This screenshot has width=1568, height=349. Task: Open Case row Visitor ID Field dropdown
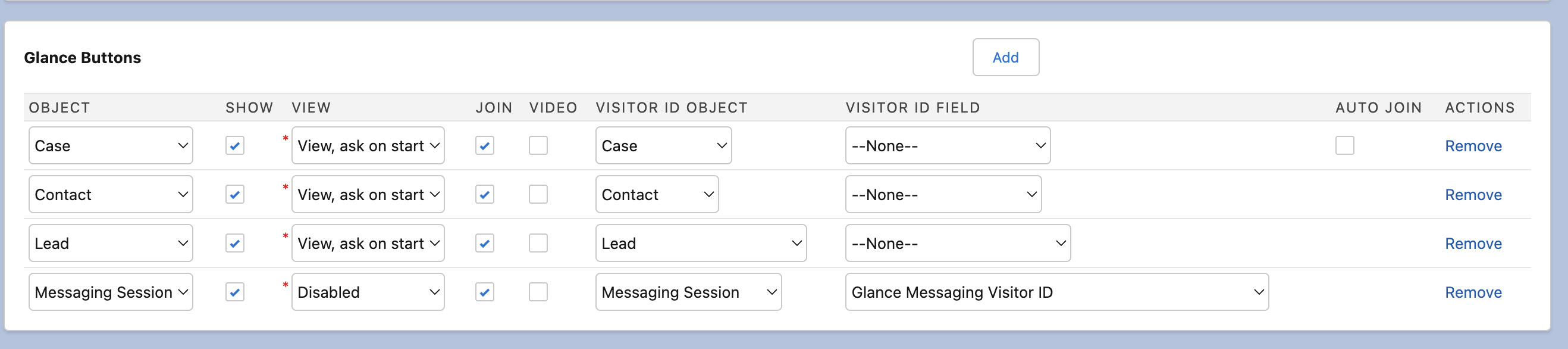pos(947,145)
